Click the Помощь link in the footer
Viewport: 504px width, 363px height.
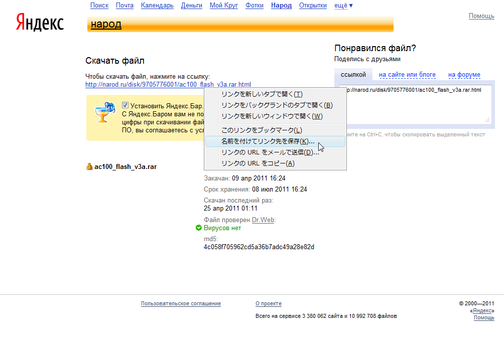pos(484,317)
